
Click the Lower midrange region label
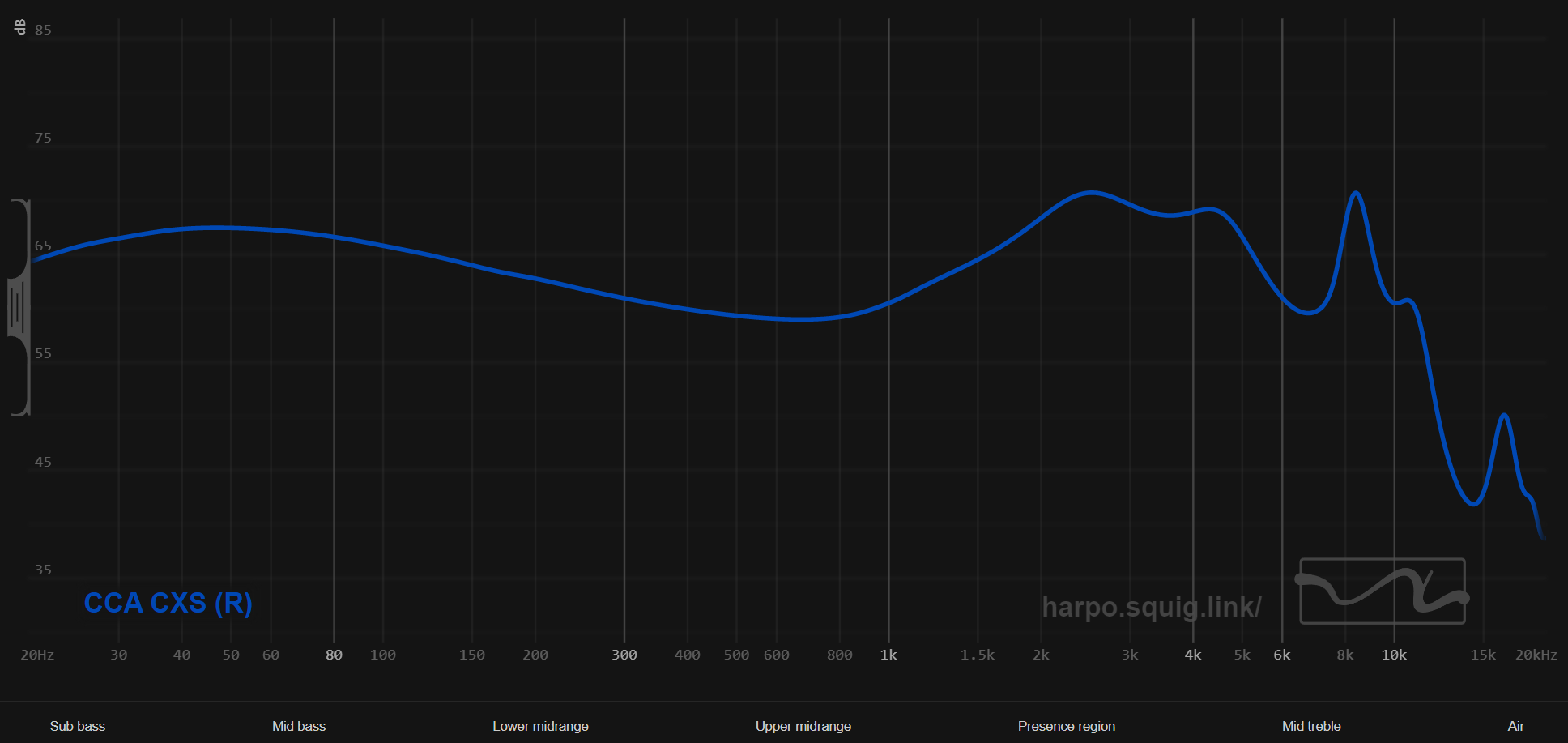540,726
